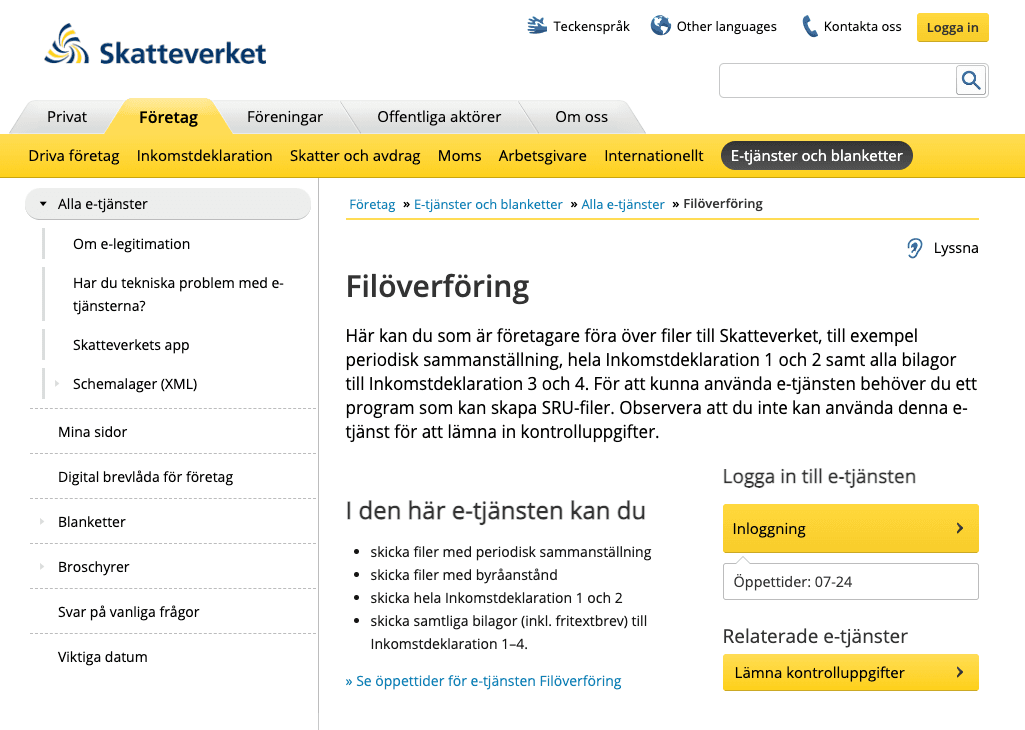The width and height of the screenshot is (1025, 730).
Task: Activate the Lyssna listen icon
Action: point(913,247)
